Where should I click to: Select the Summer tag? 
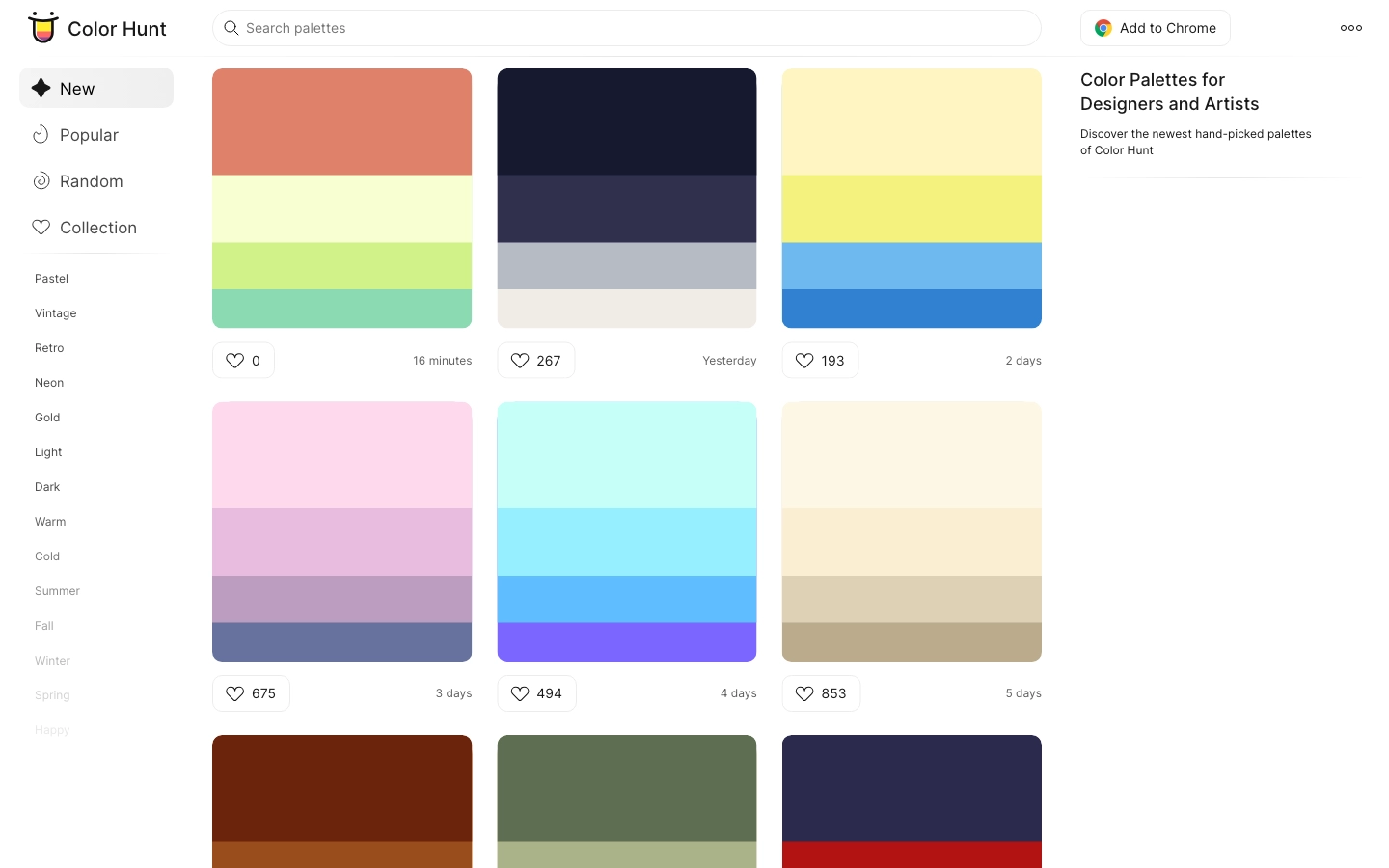coord(57,591)
